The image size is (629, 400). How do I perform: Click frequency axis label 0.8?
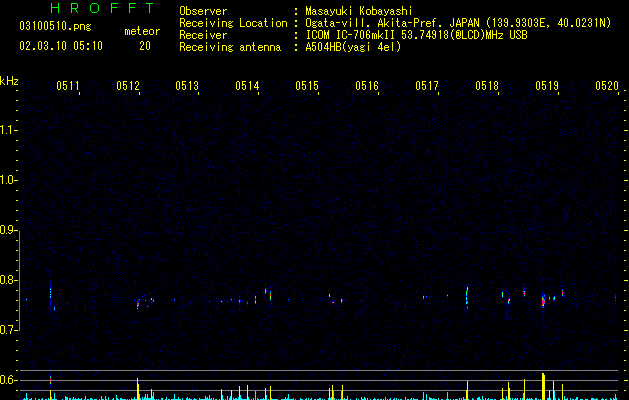8,280
